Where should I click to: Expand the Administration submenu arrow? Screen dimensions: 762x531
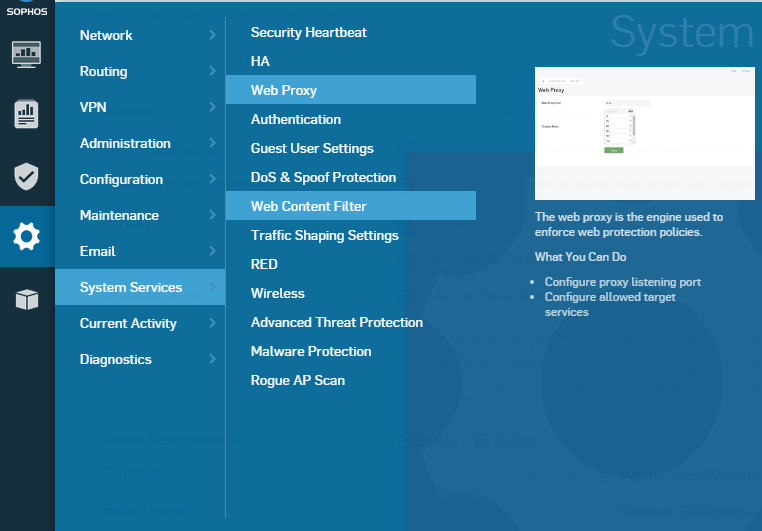[212, 143]
